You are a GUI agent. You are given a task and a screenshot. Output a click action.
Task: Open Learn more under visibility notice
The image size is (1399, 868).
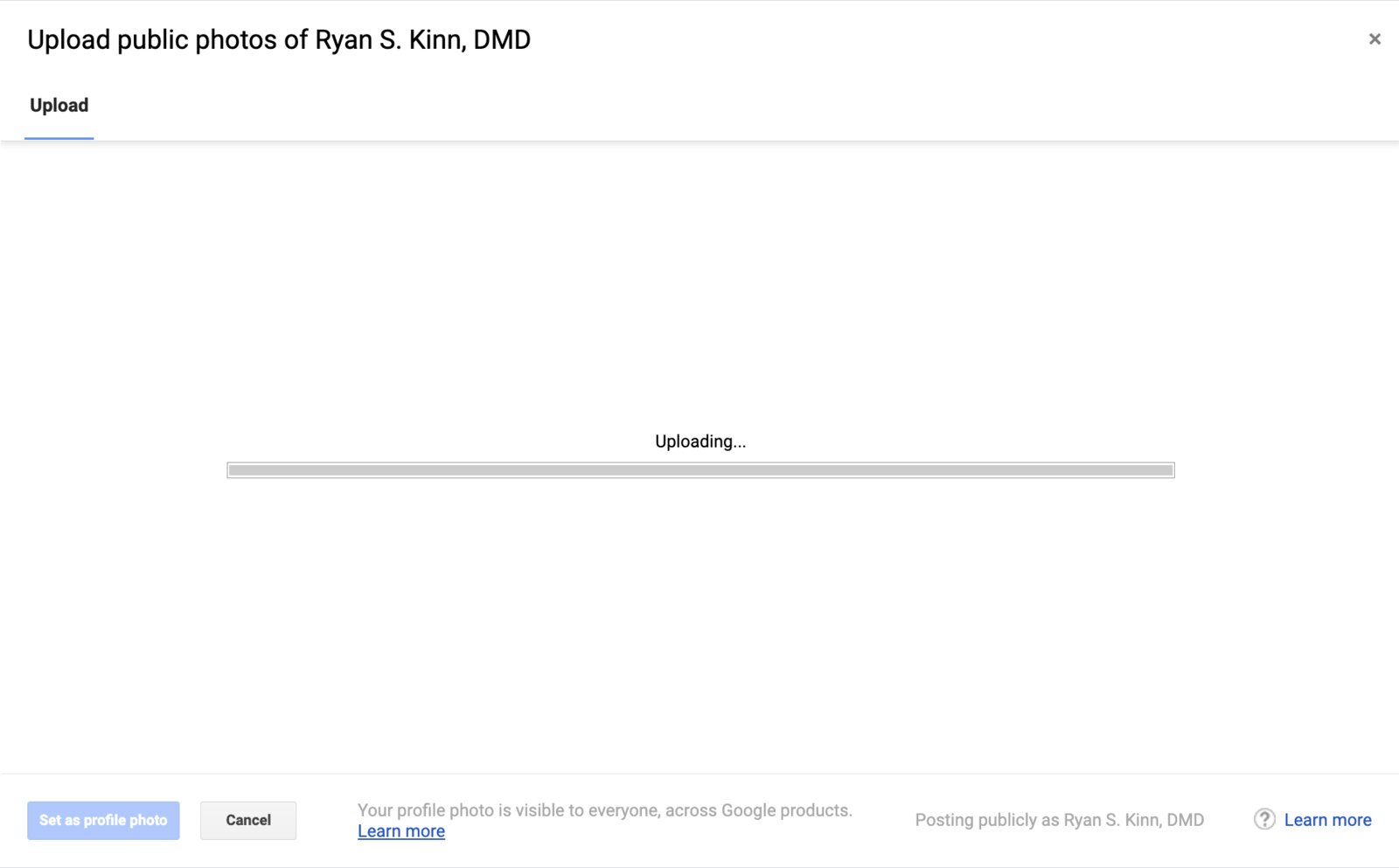(401, 831)
